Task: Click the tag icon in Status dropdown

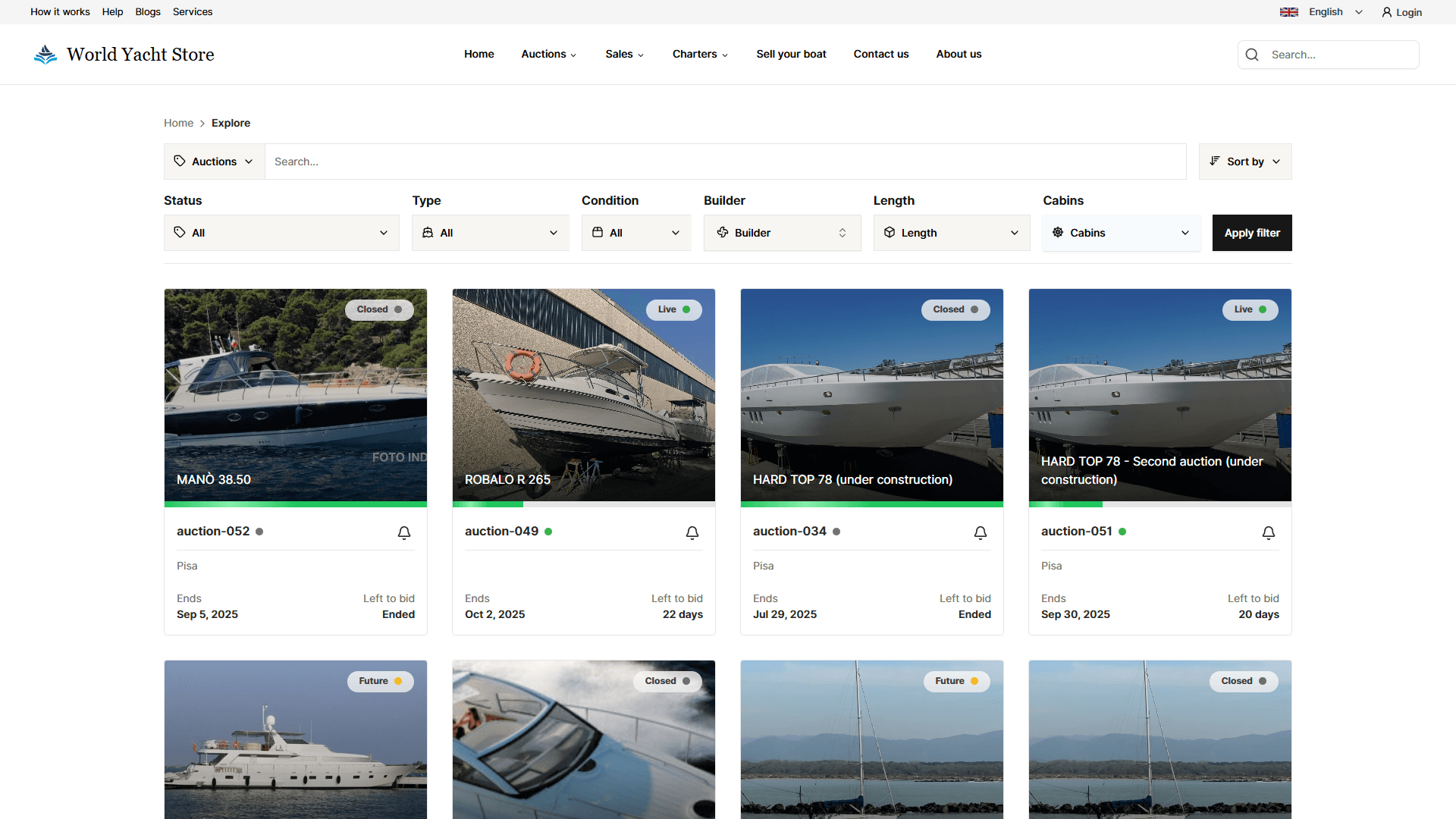Action: click(x=180, y=232)
